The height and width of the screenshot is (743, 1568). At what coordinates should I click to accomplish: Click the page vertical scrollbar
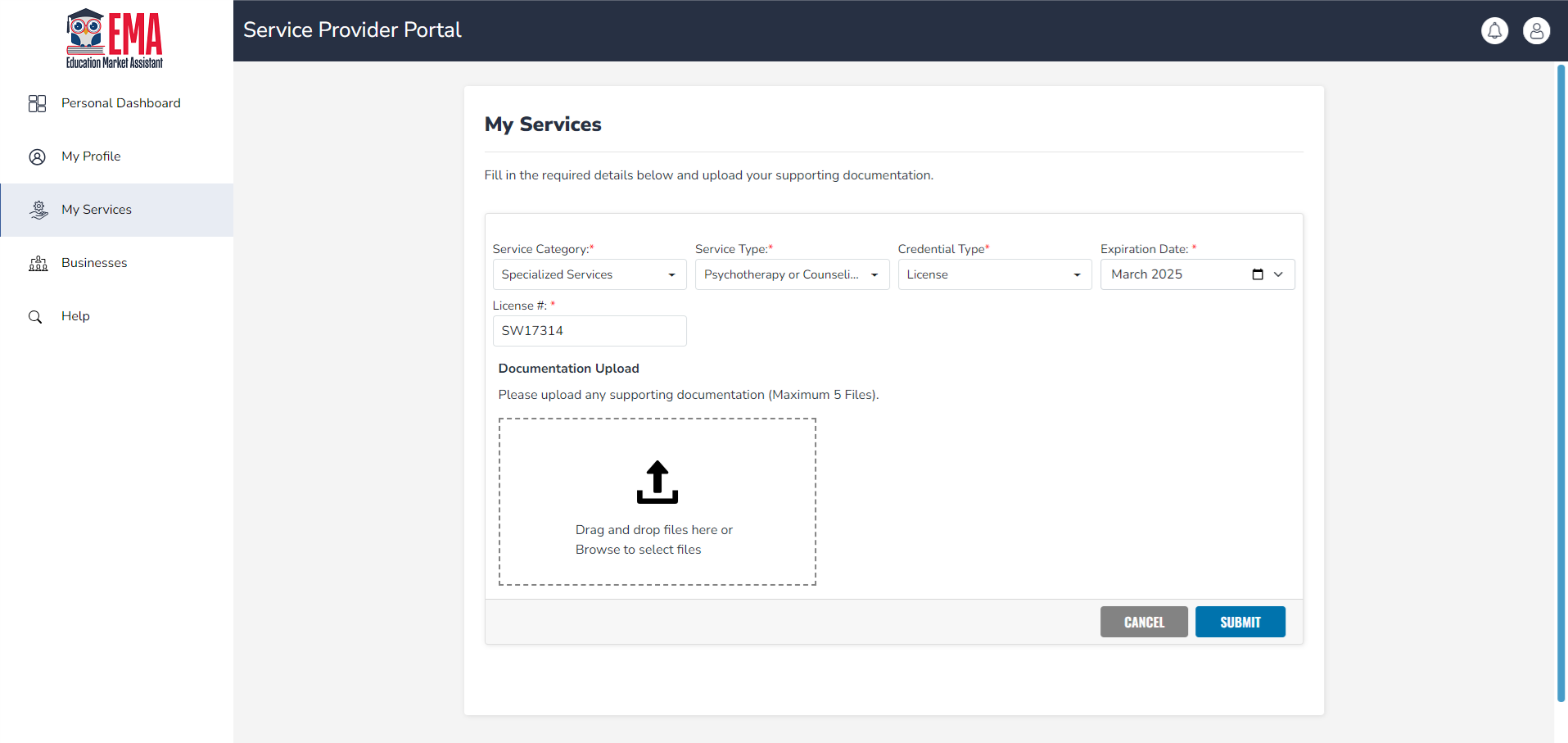pyautogui.click(x=1561, y=383)
